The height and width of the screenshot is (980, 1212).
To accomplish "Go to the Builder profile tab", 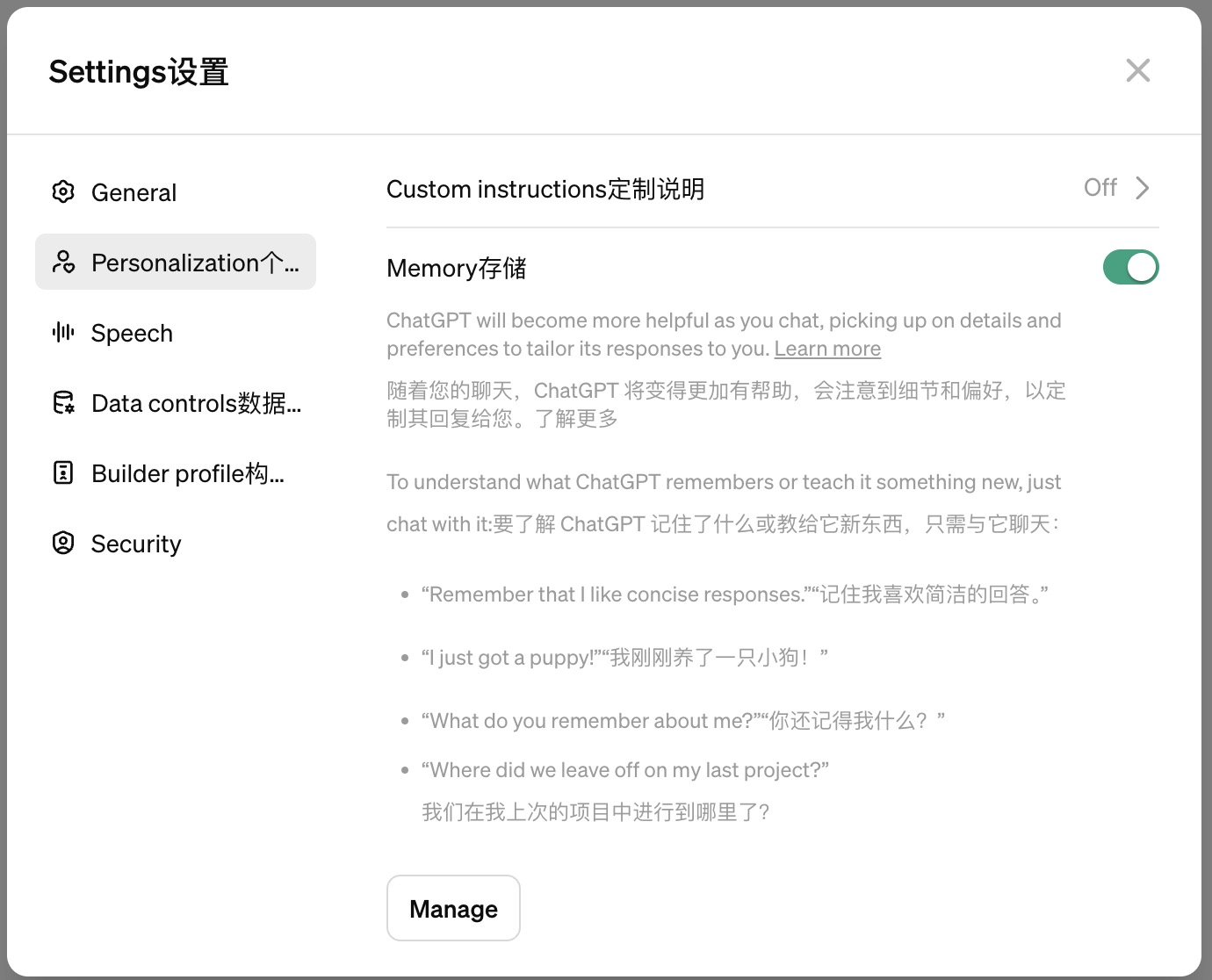I will coord(176,472).
